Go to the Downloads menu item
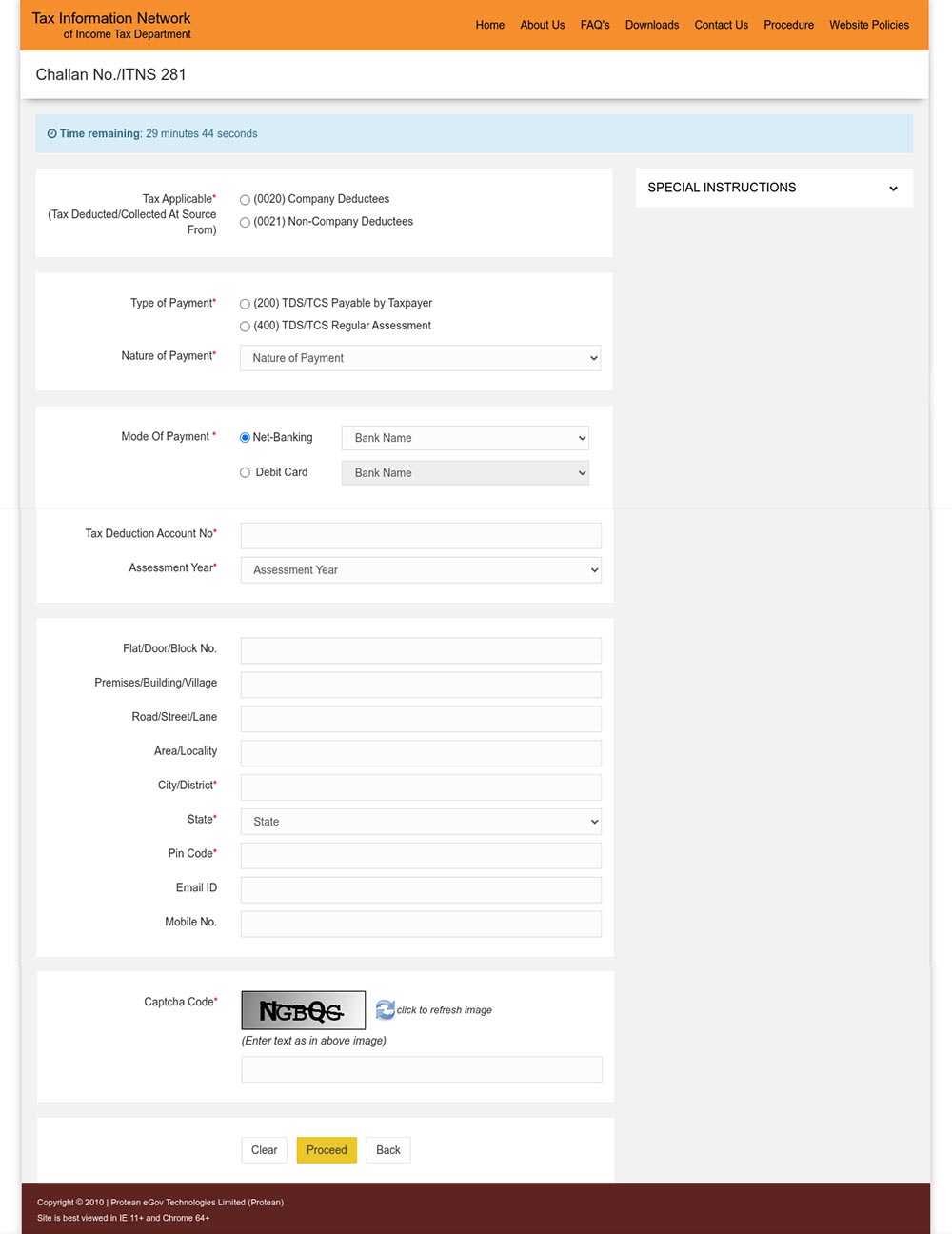 [x=651, y=25]
